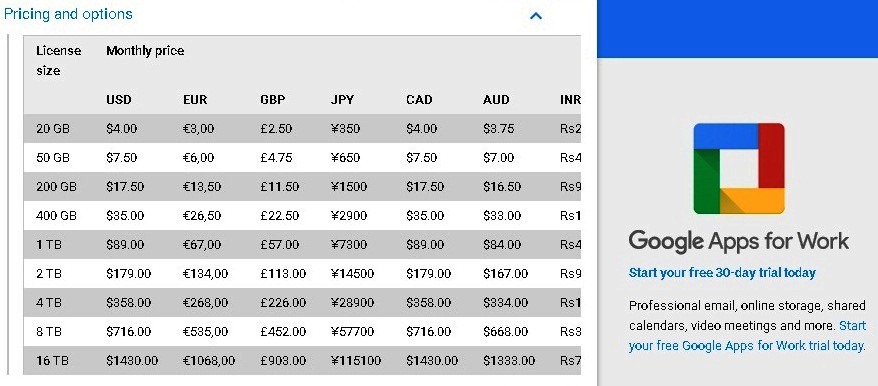Select the GBP column header
Viewport: 878px width, 386px height.
click(273, 100)
